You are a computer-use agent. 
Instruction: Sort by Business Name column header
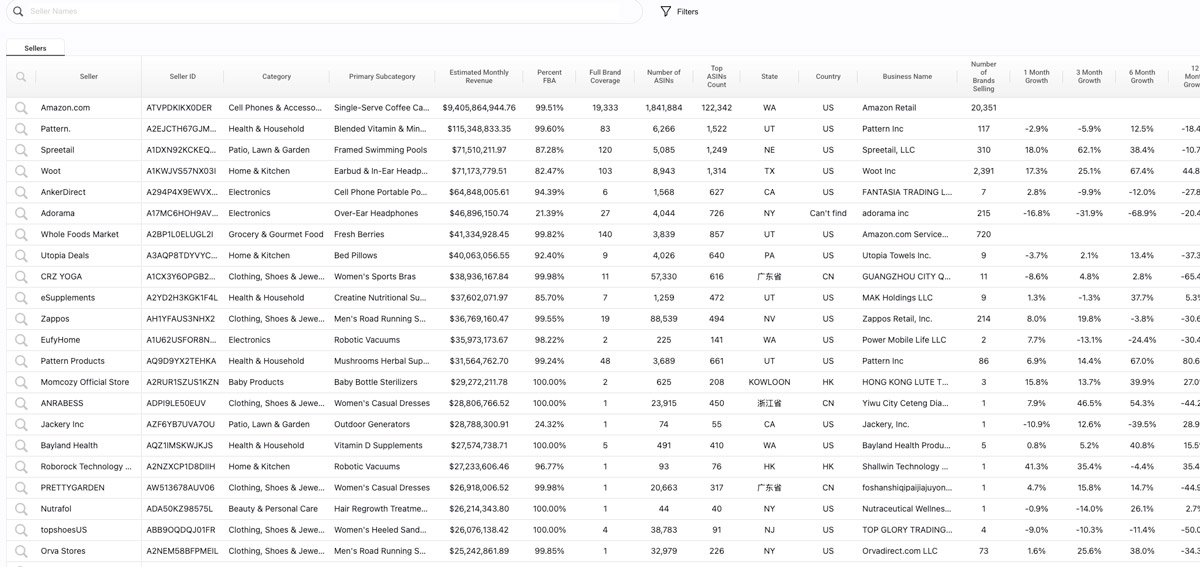pyautogui.click(x=908, y=77)
